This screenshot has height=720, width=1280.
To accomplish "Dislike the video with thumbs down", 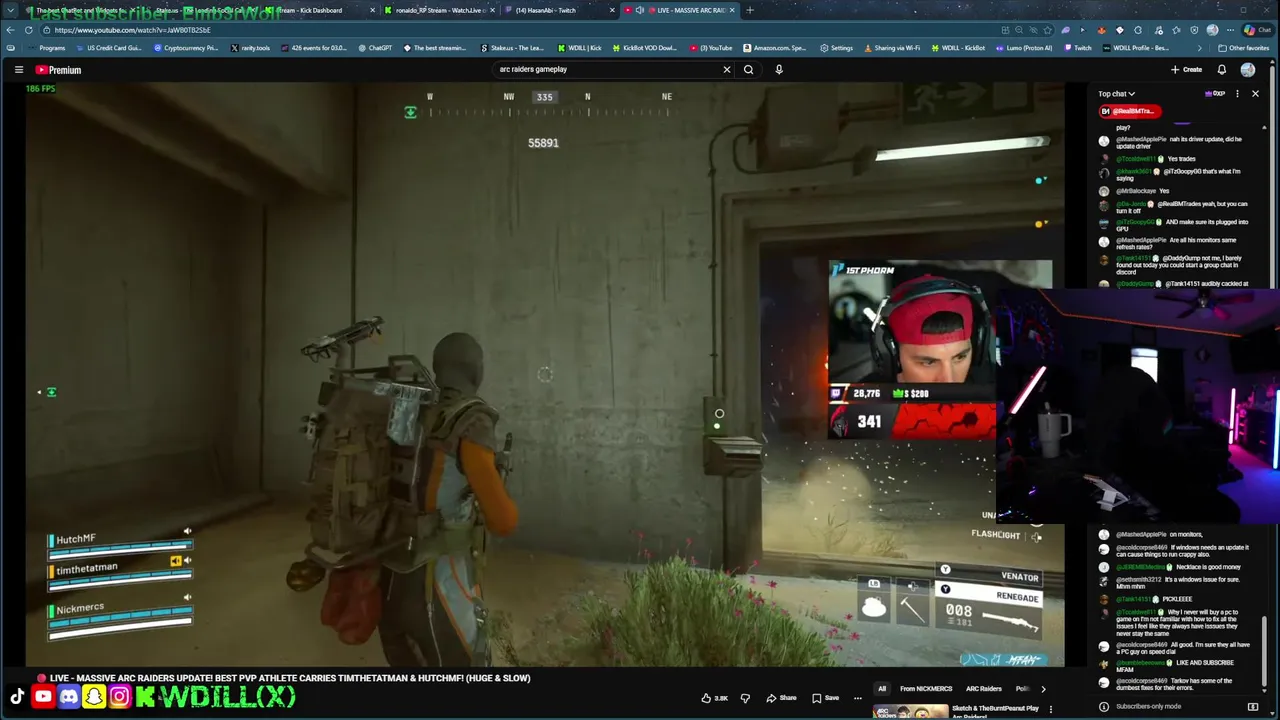I will [745, 698].
